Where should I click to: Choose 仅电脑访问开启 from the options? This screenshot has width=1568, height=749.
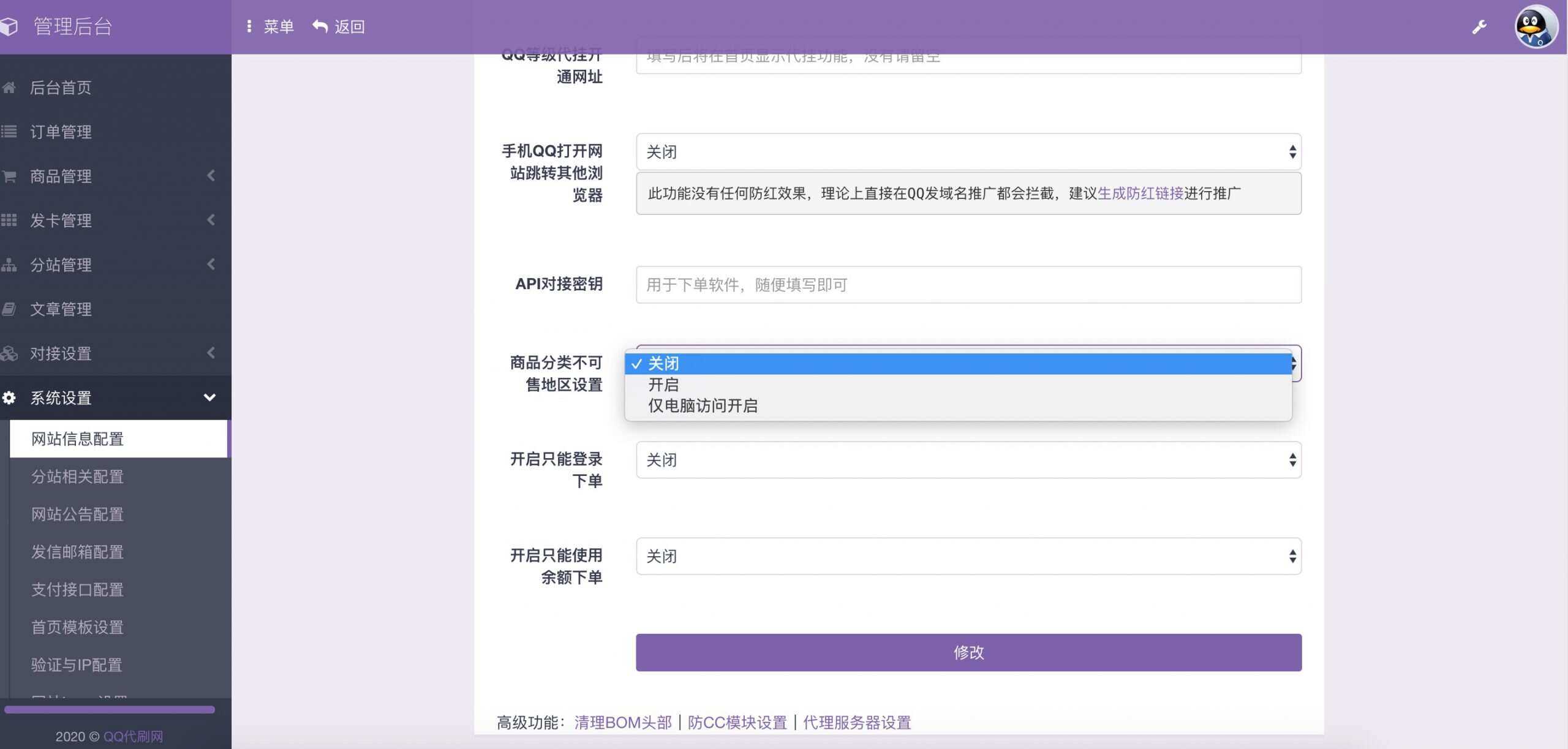pos(703,405)
